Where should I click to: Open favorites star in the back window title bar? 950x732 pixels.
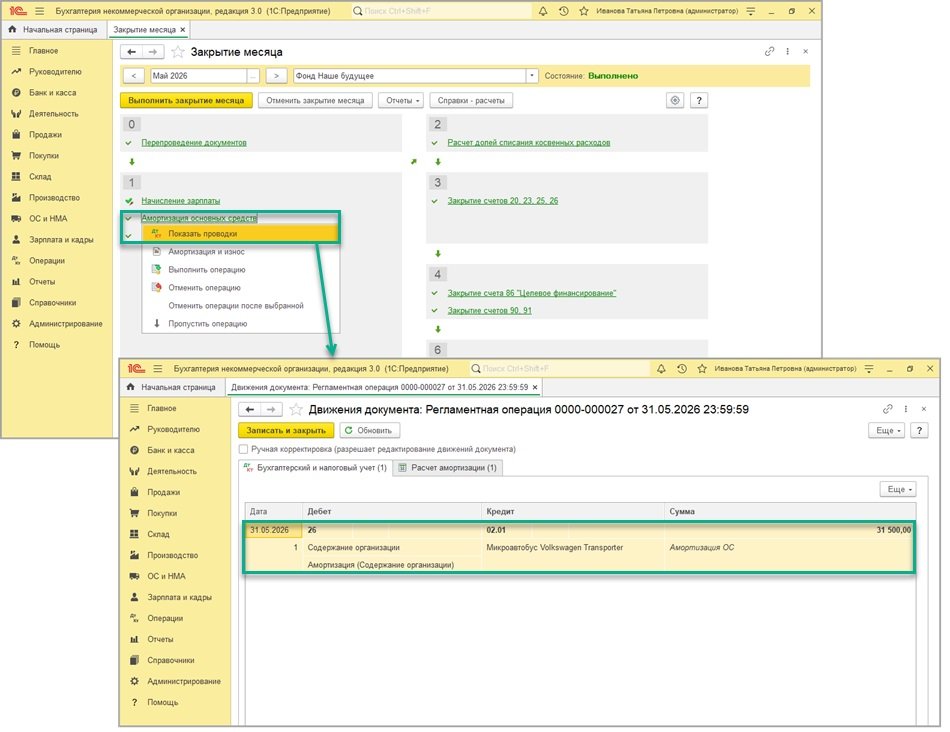(583, 11)
